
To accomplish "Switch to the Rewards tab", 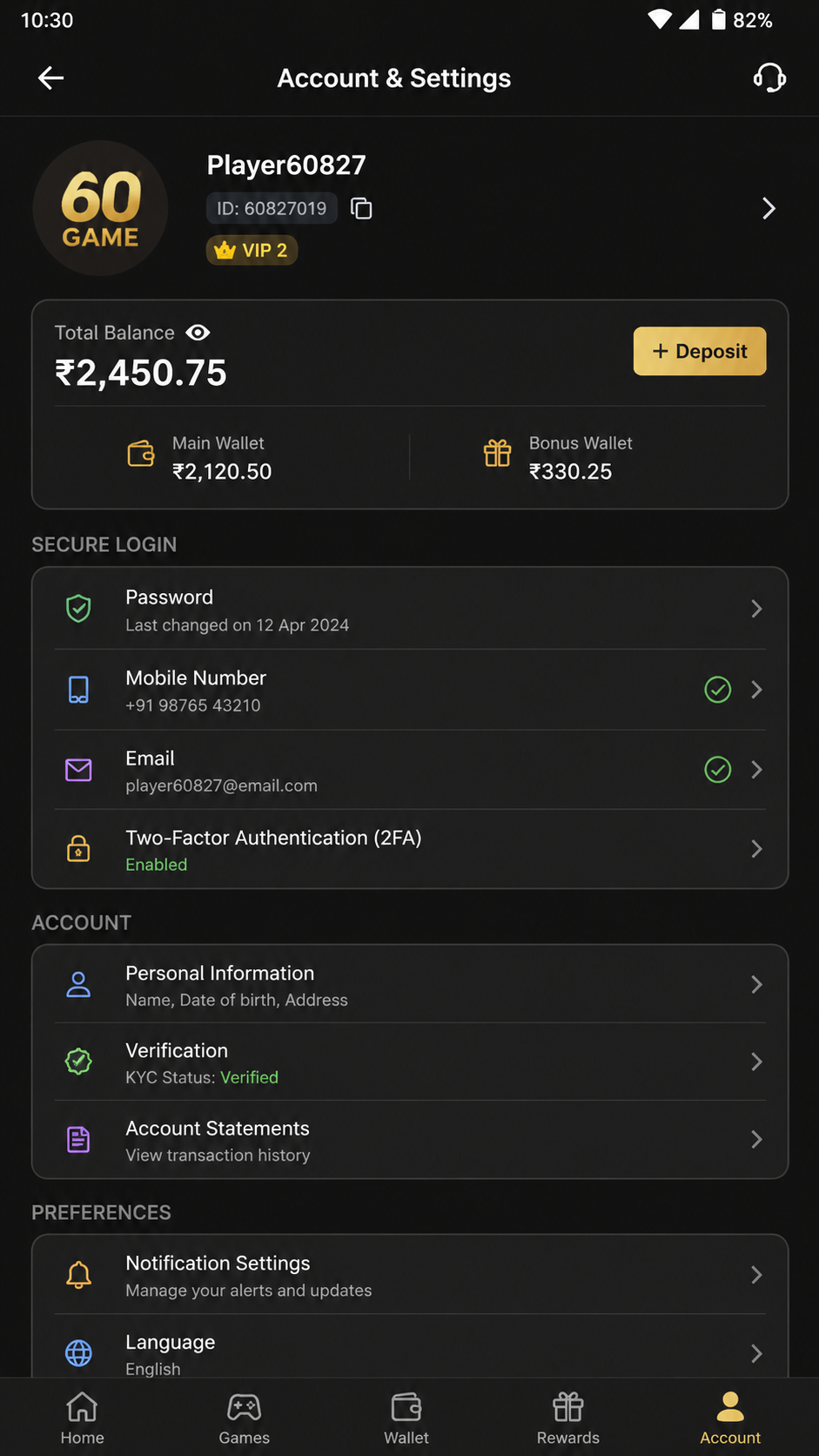I will (x=567, y=1418).
